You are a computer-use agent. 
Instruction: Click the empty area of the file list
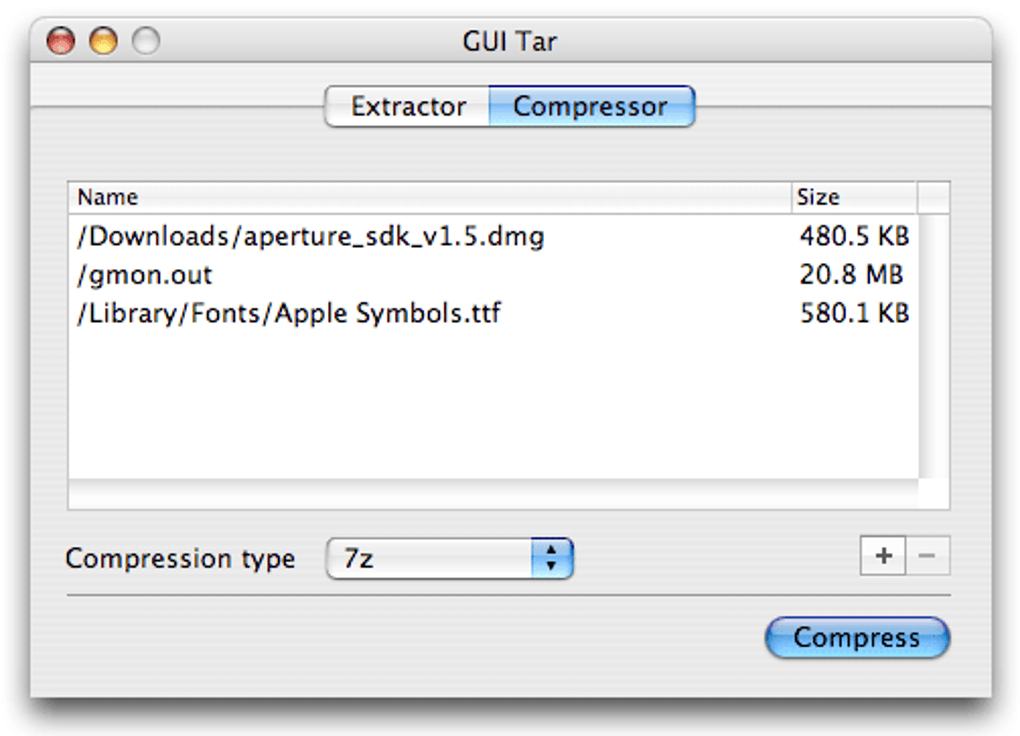490,410
